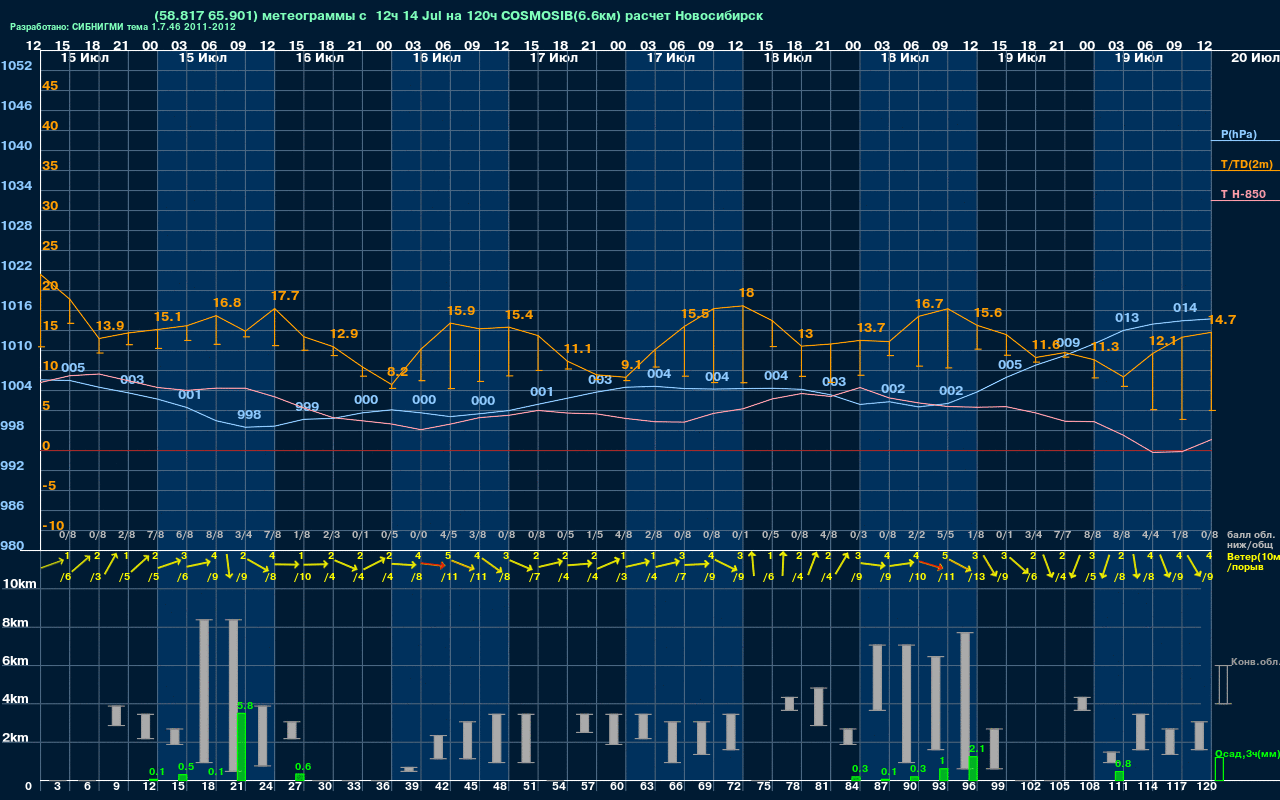Click the temperature value 9.1
This screenshot has height=800, width=1280.
point(631,365)
